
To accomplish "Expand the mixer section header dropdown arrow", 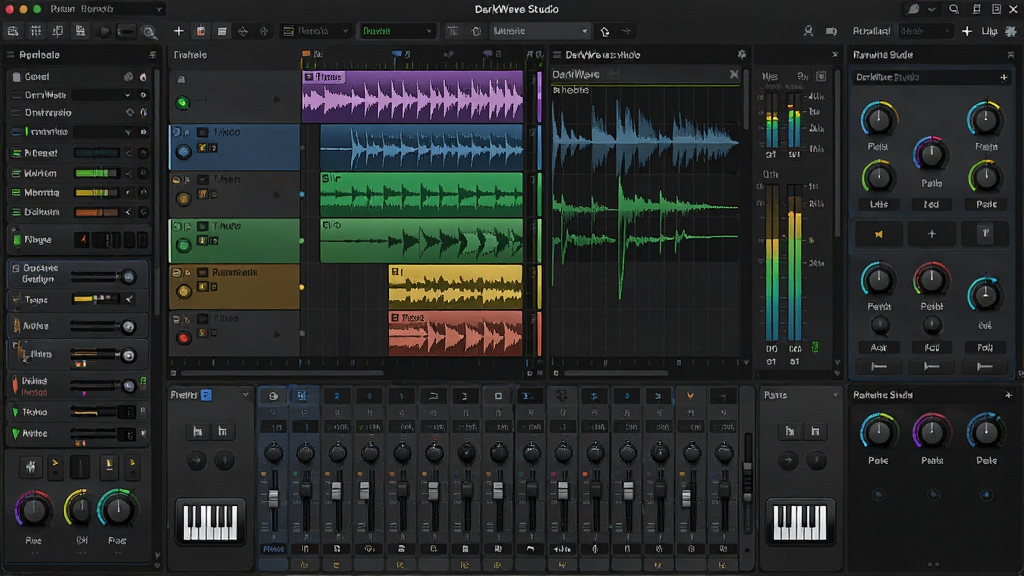I will pos(246,395).
